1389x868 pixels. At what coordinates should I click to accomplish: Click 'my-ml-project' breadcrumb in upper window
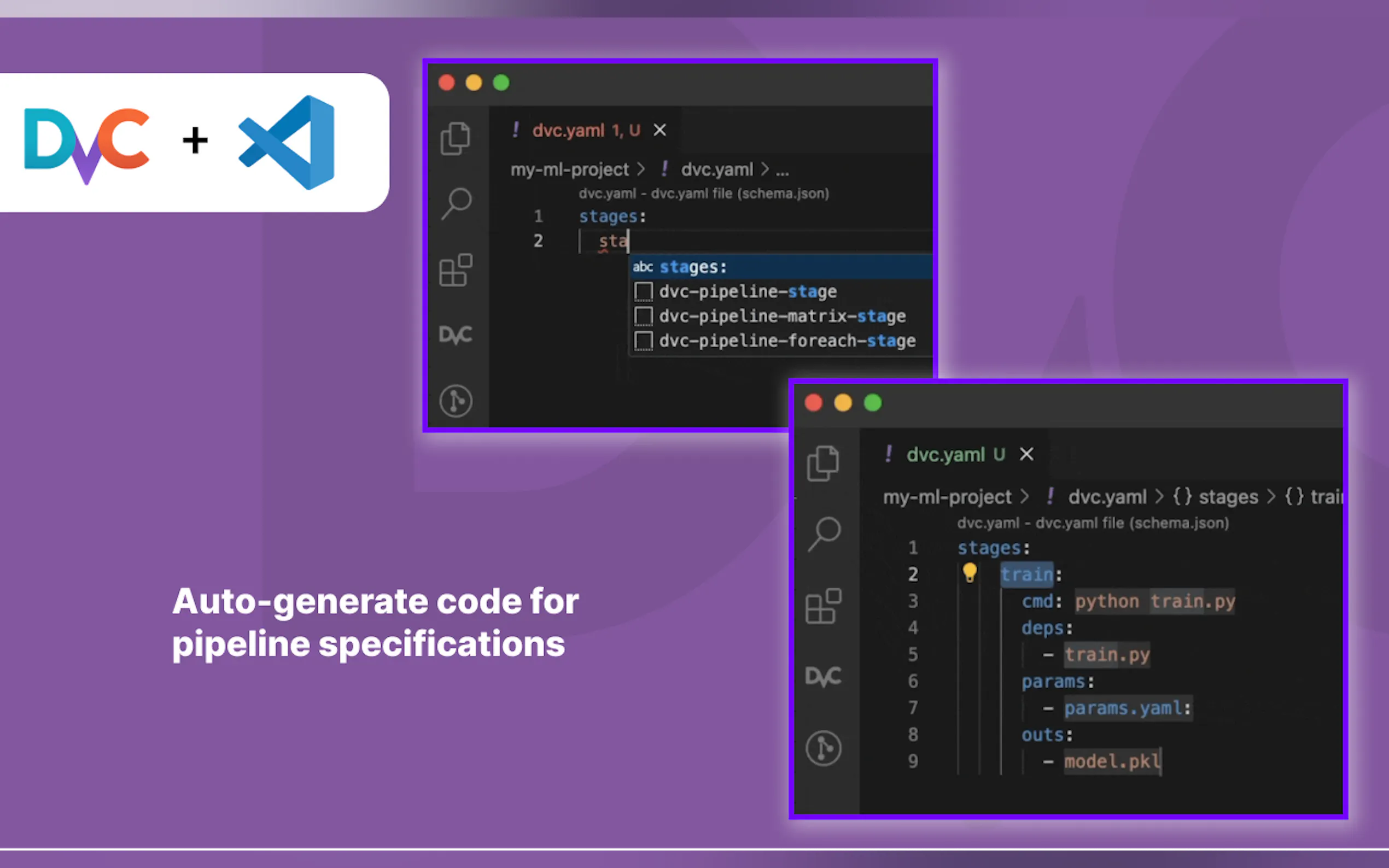pos(569,170)
